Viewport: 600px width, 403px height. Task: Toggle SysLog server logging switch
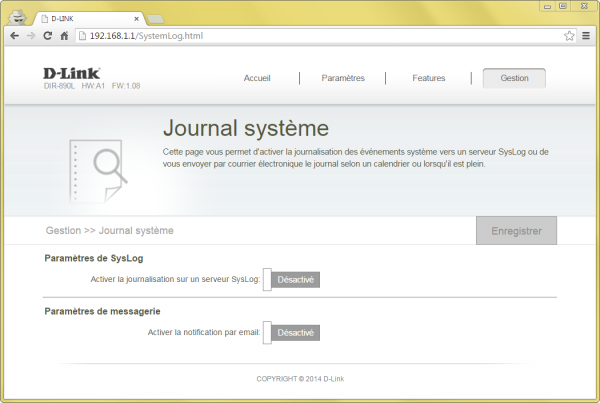click(x=291, y=279)
